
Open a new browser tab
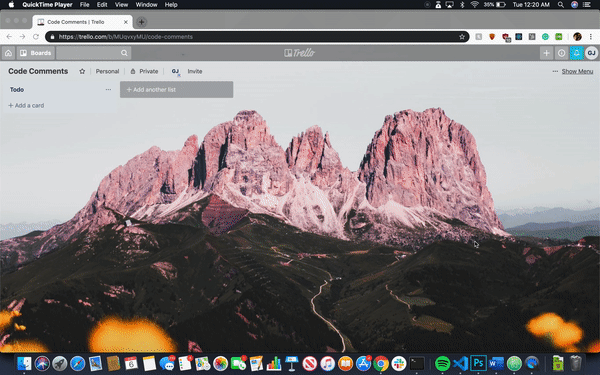(141, 22)
